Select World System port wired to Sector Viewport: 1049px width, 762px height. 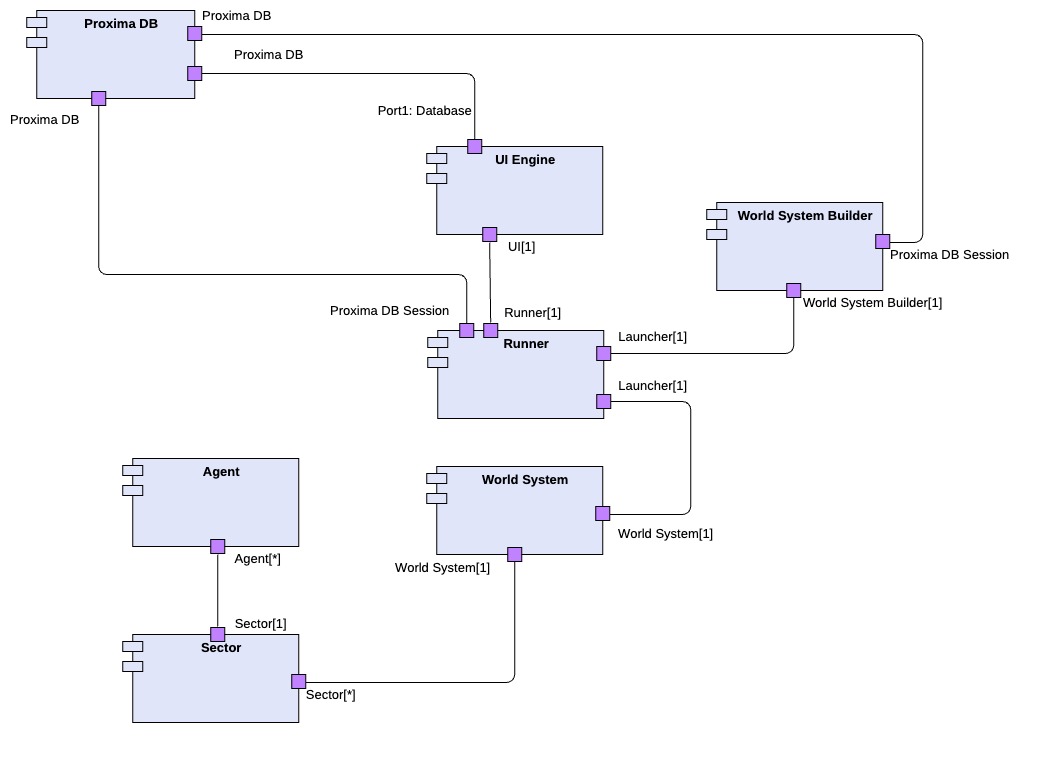[514, 555]
